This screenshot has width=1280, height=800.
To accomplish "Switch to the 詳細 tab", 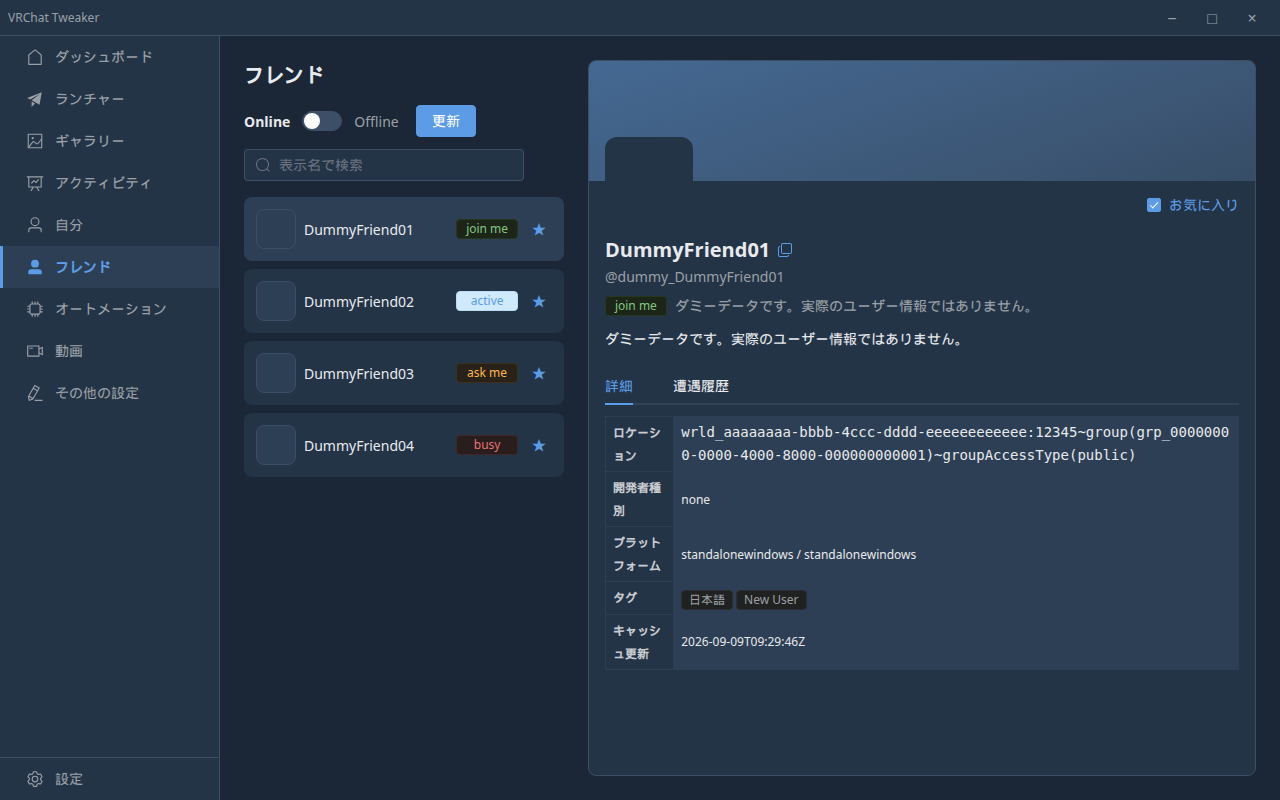I will (619, 386).
